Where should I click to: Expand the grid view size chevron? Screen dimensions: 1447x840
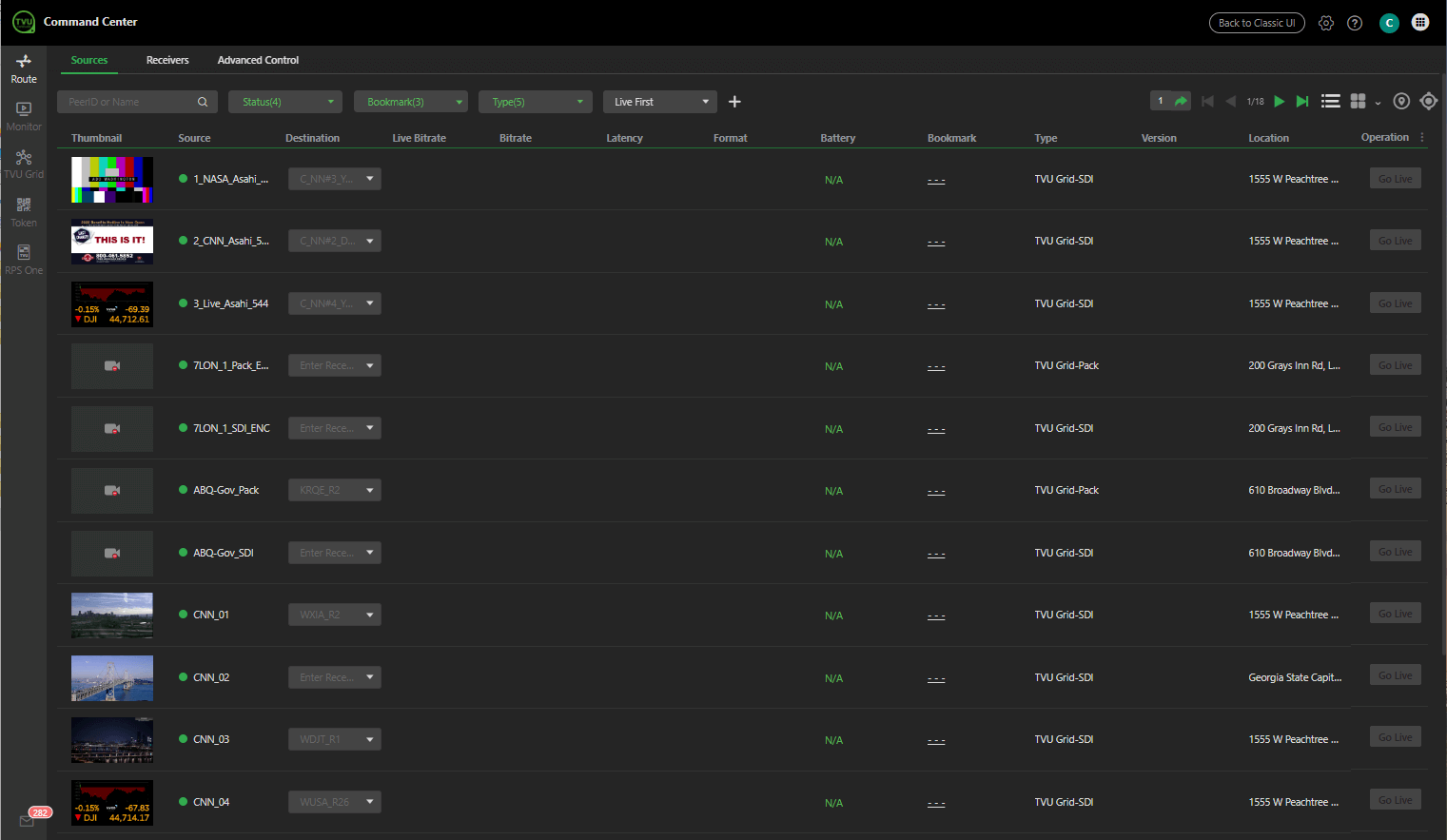pos(1378,103)
